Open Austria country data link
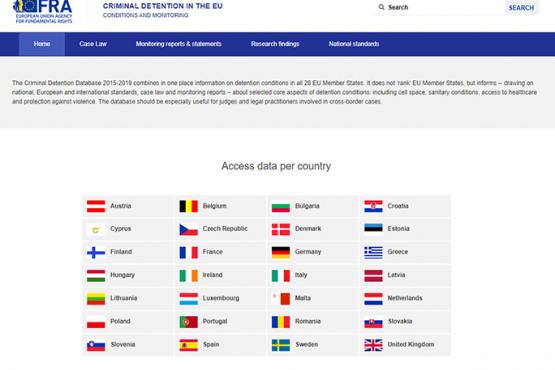The width and height of the screenshot is (555, 370). click(121, 206)
